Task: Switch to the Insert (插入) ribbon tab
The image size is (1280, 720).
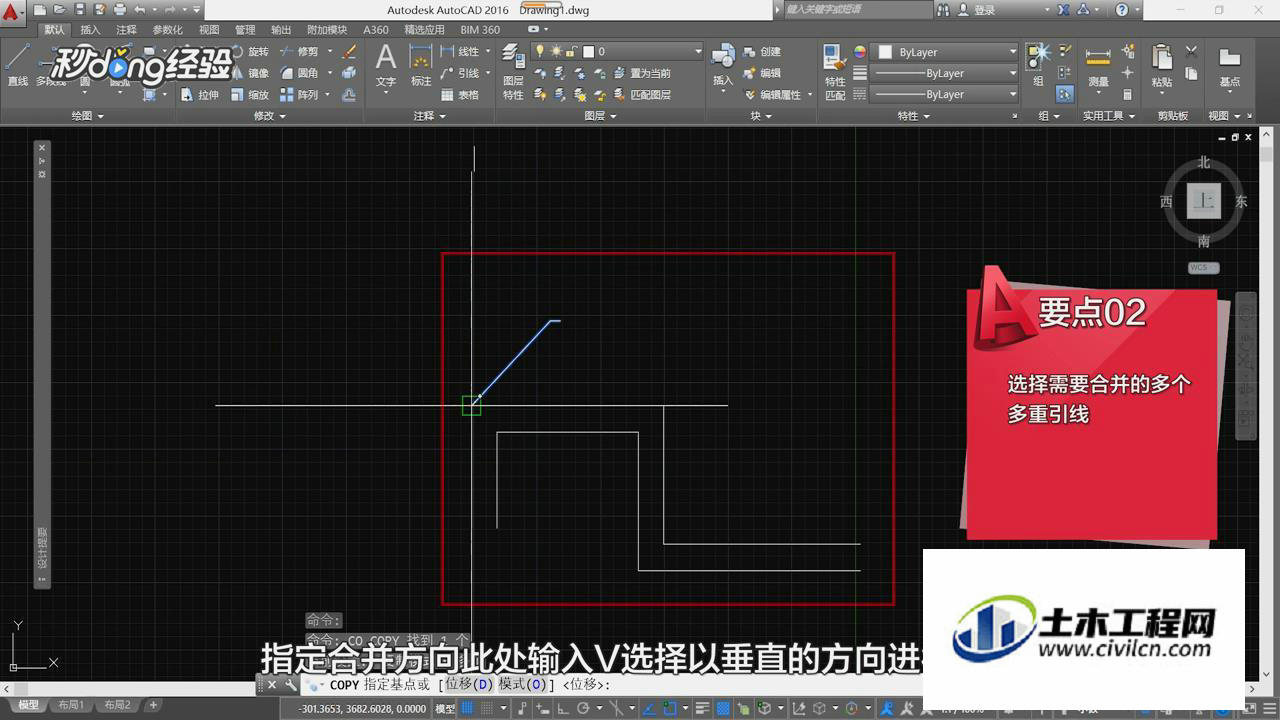Action: click(x=90, y=30)
